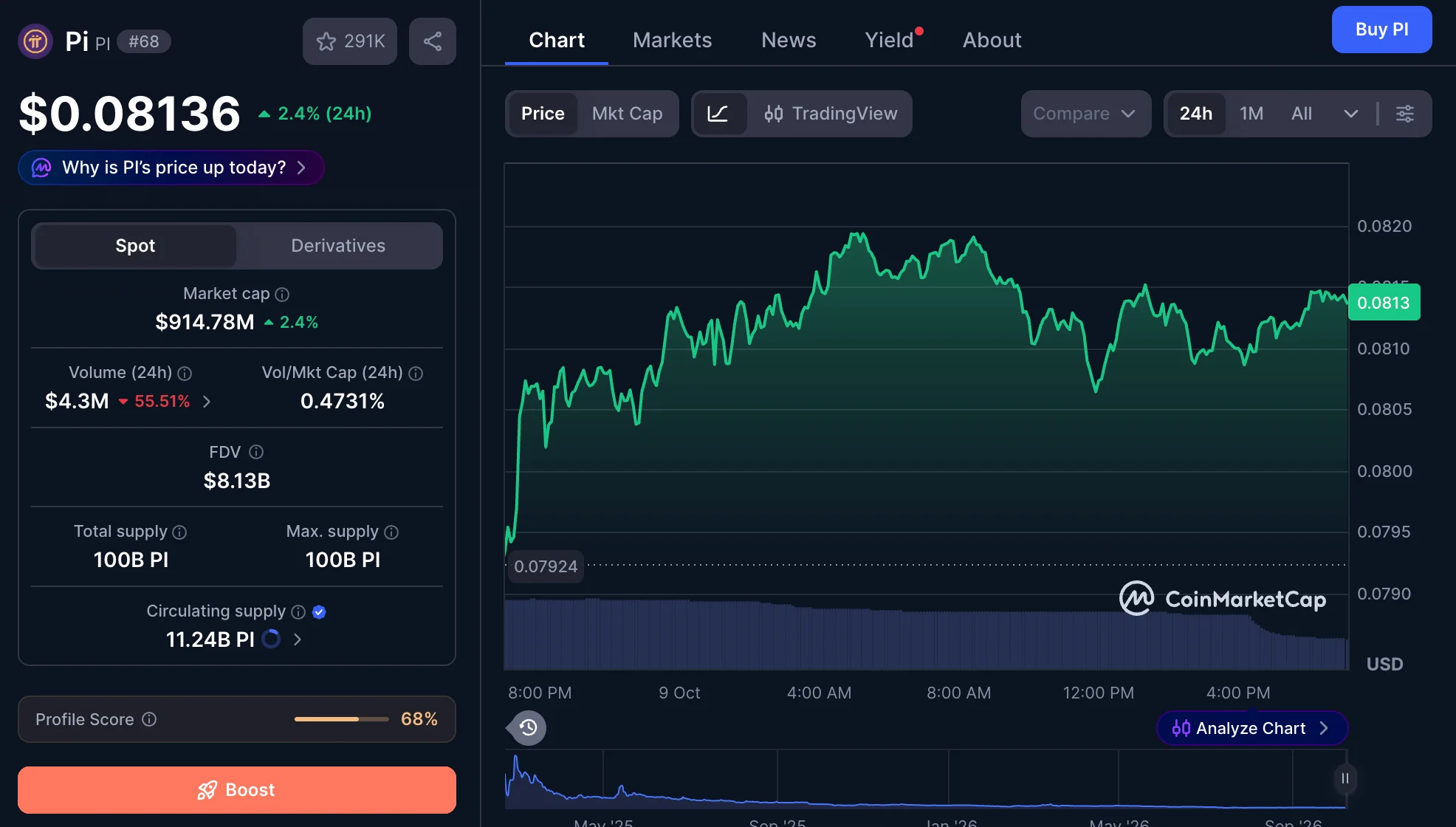The width and height of the screenshot is (1456, 827).
Task: Click Circulating supply info icon
Action: [298, 612]
